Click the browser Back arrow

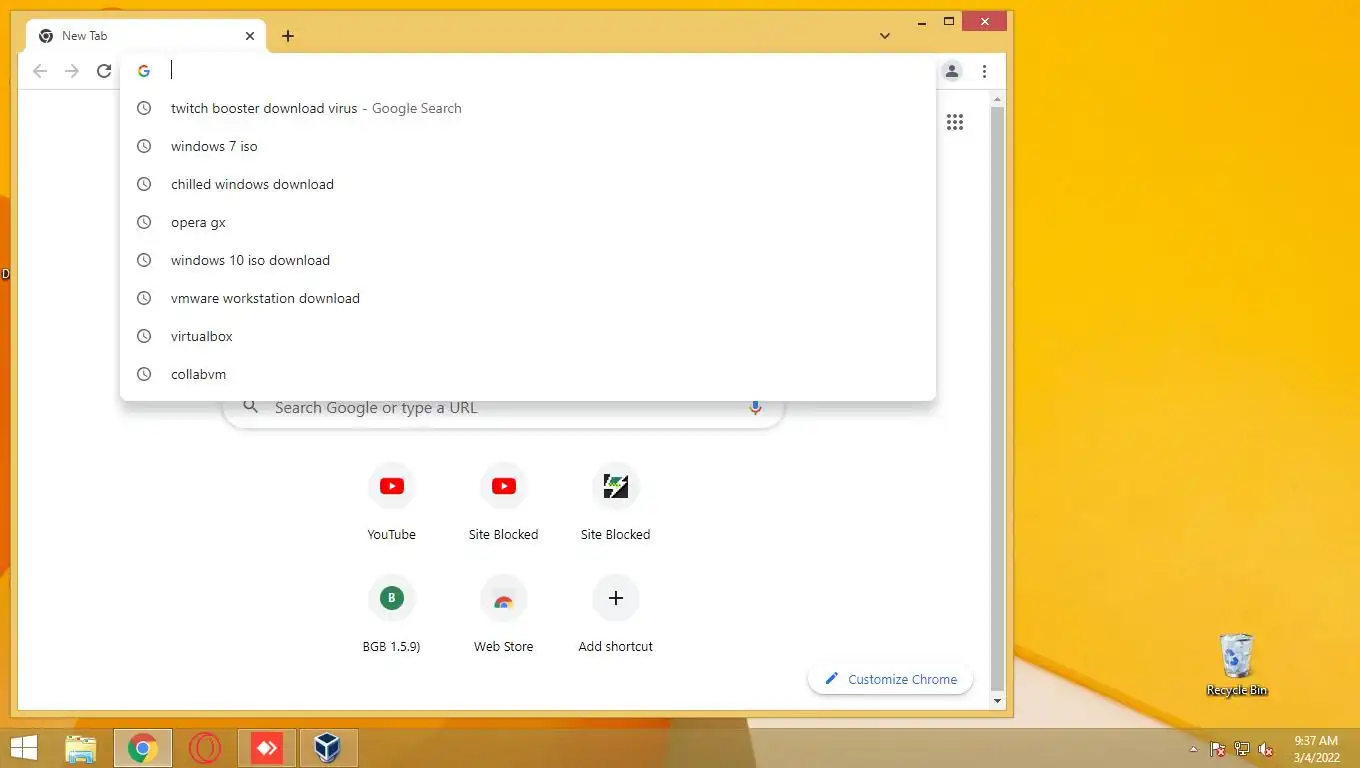[x=40, y=71]
